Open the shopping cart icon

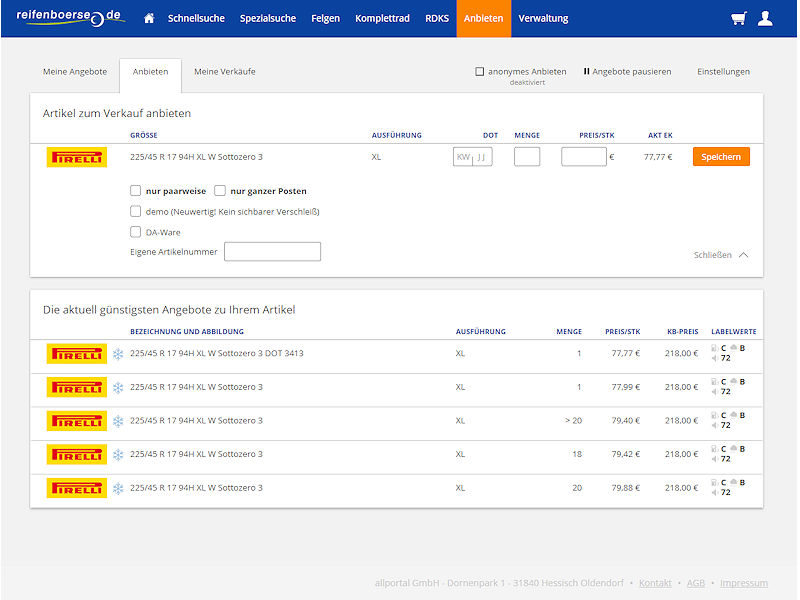coord(738,18)
